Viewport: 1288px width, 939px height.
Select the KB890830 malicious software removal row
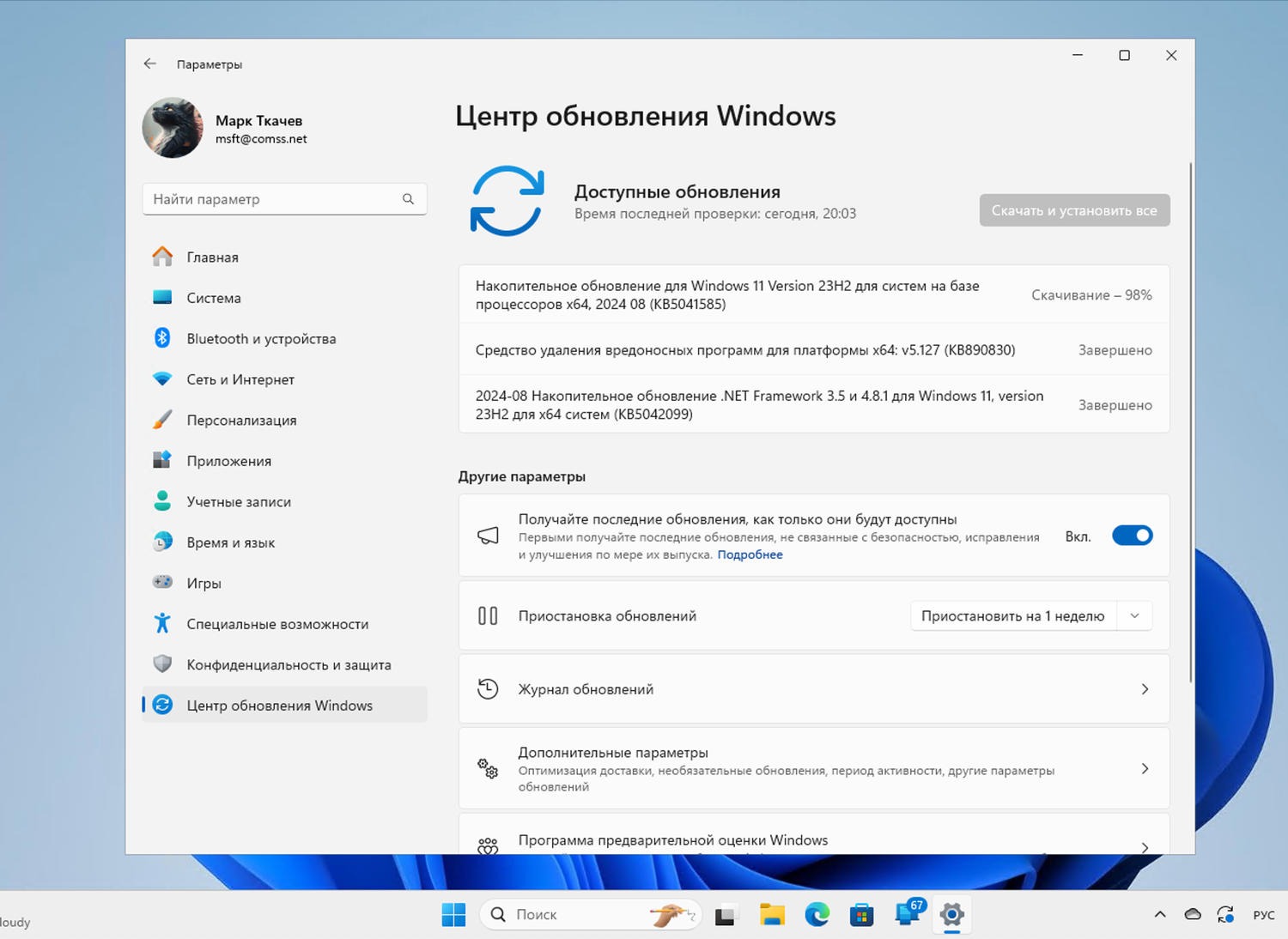click(814, 350)
